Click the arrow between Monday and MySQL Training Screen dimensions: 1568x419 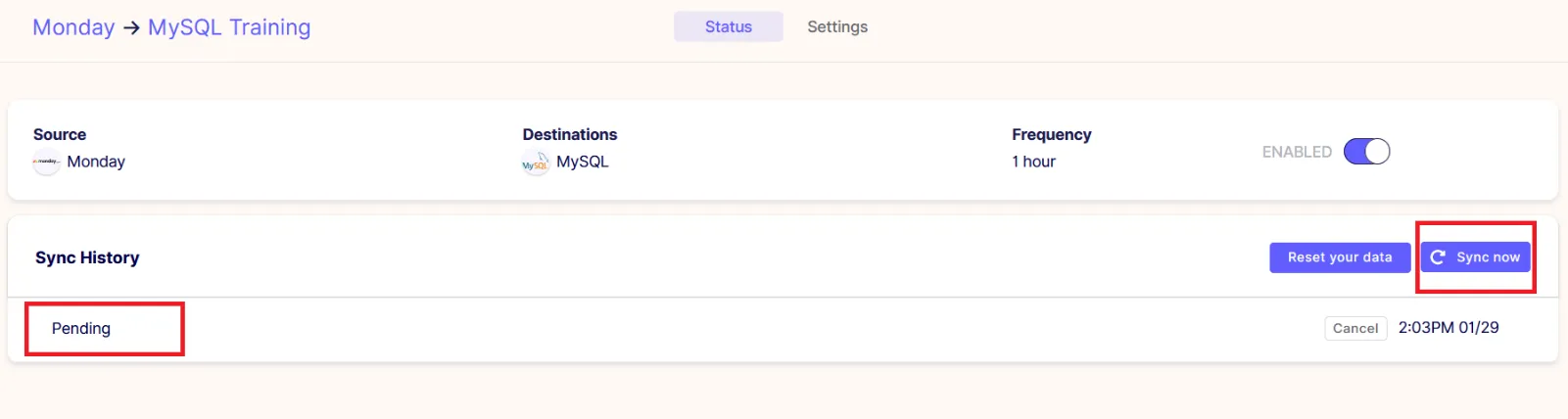131,27
